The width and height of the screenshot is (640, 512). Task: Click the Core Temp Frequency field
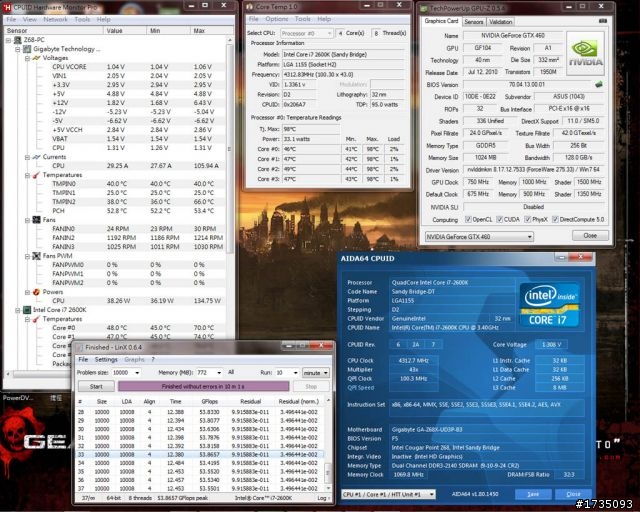(x=343, y=75)
